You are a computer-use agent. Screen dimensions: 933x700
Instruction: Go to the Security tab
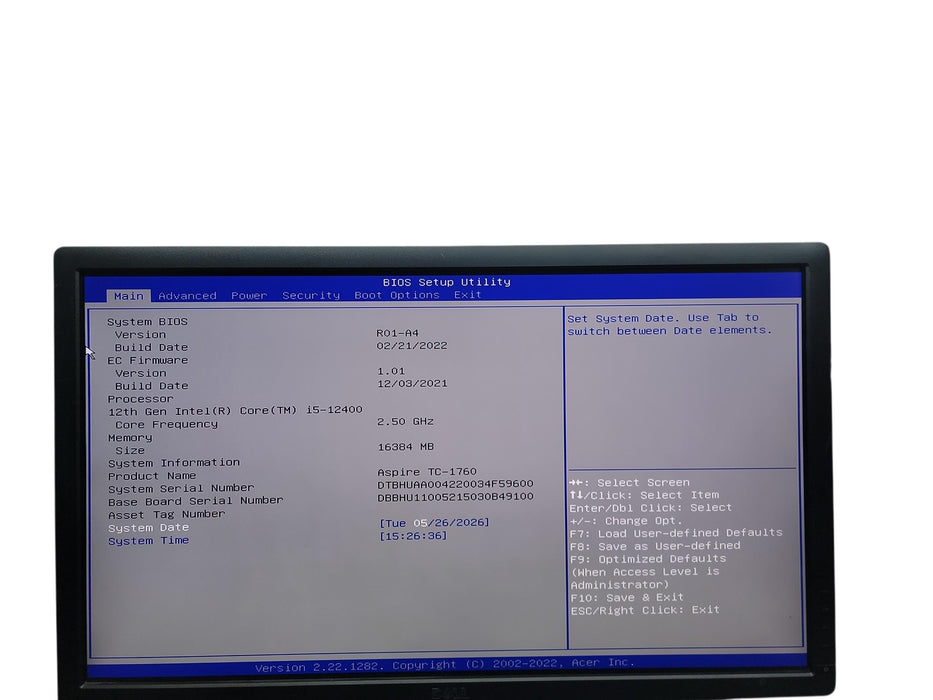click(x=311, y=295)
